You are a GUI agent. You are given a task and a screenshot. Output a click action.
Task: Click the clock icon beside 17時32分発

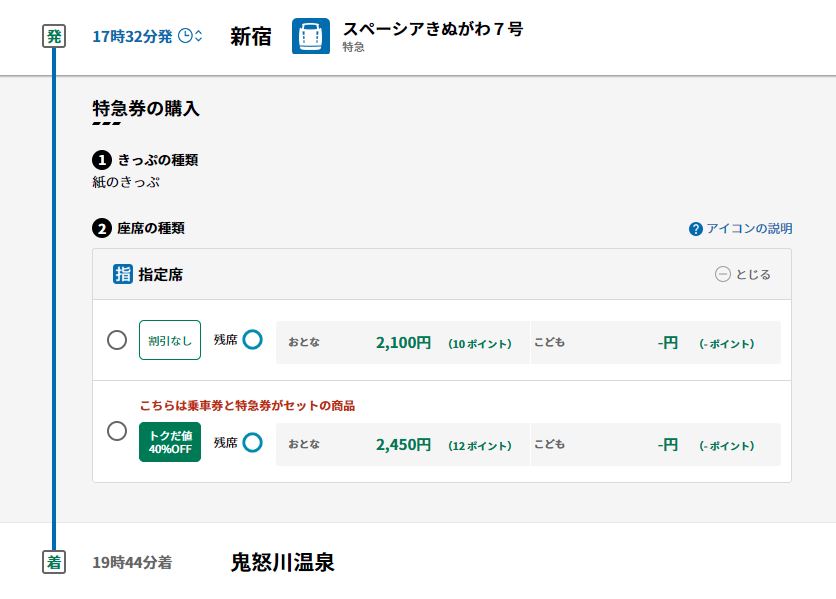[x=185, y=36]
